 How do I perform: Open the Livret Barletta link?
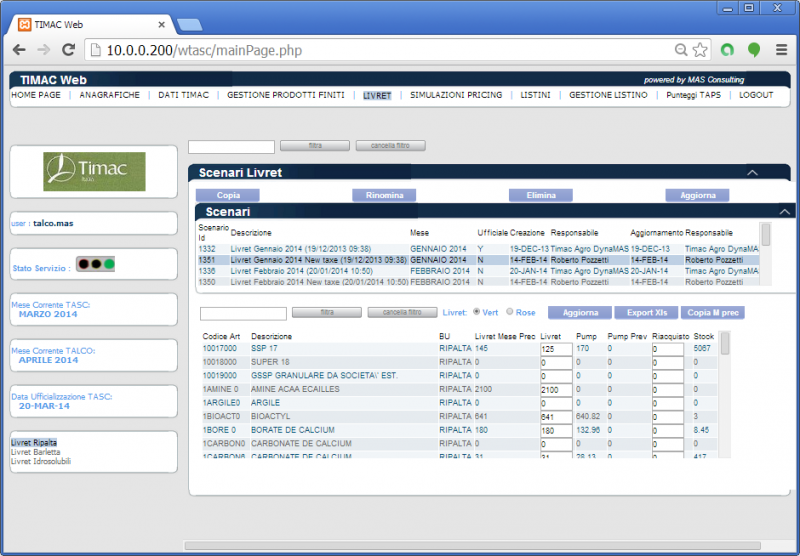click(36, 452)
